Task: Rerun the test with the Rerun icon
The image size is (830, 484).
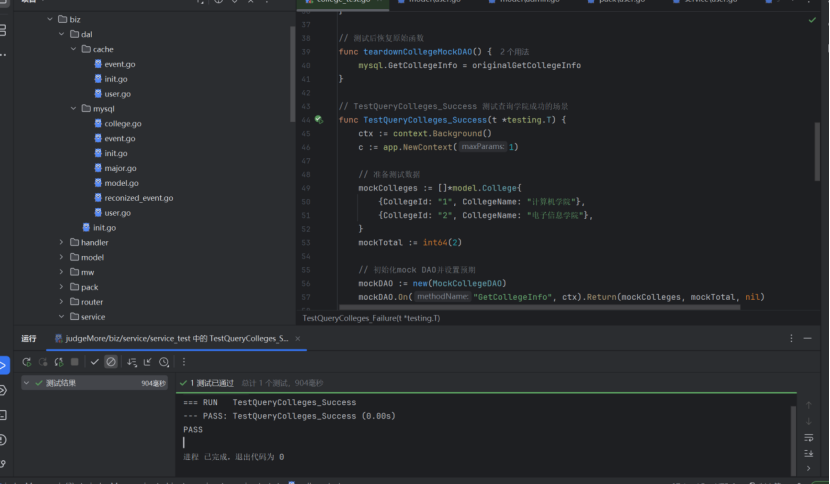Action: [26, 362]
